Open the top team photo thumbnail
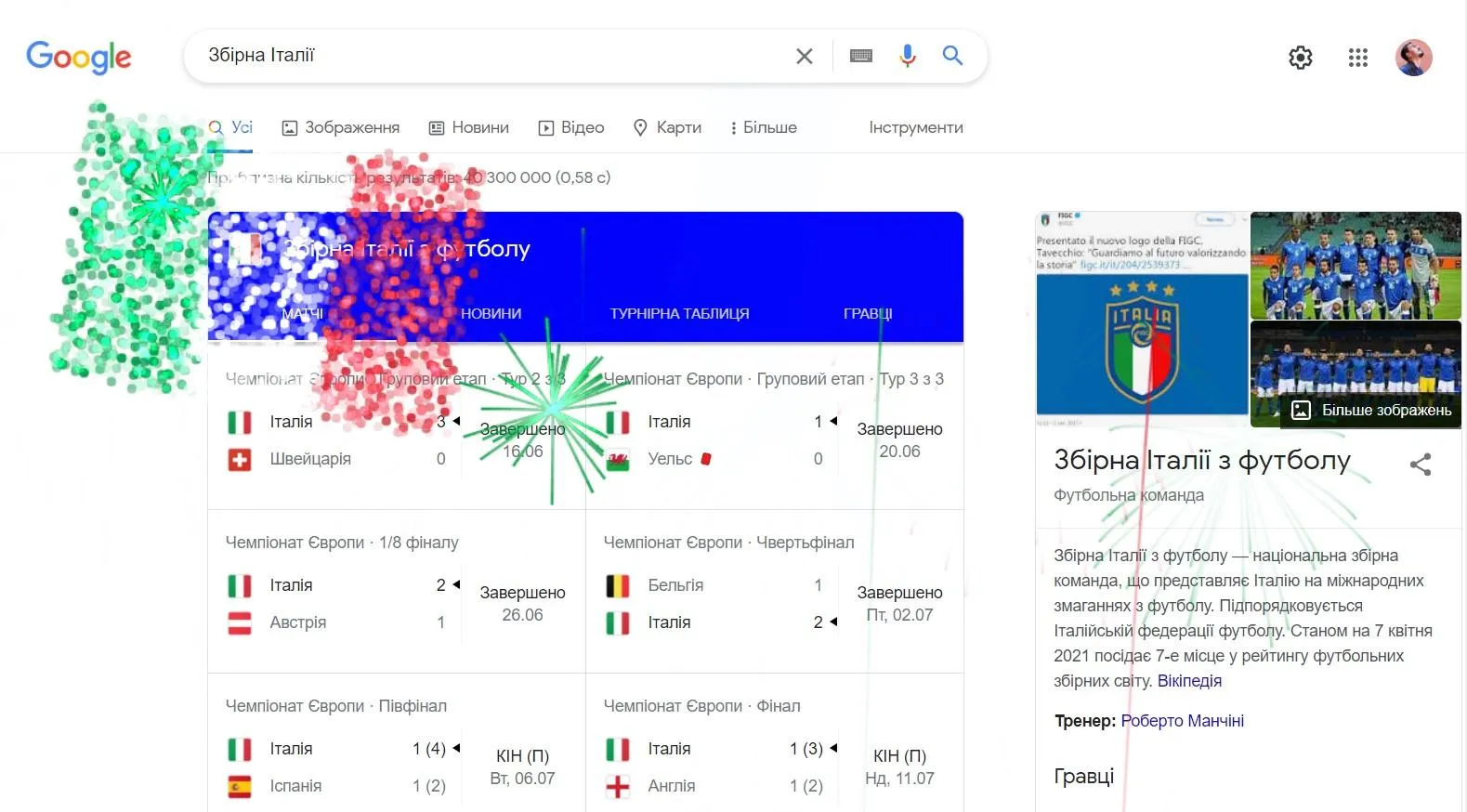The image size is (1467, 812). 1356,265
